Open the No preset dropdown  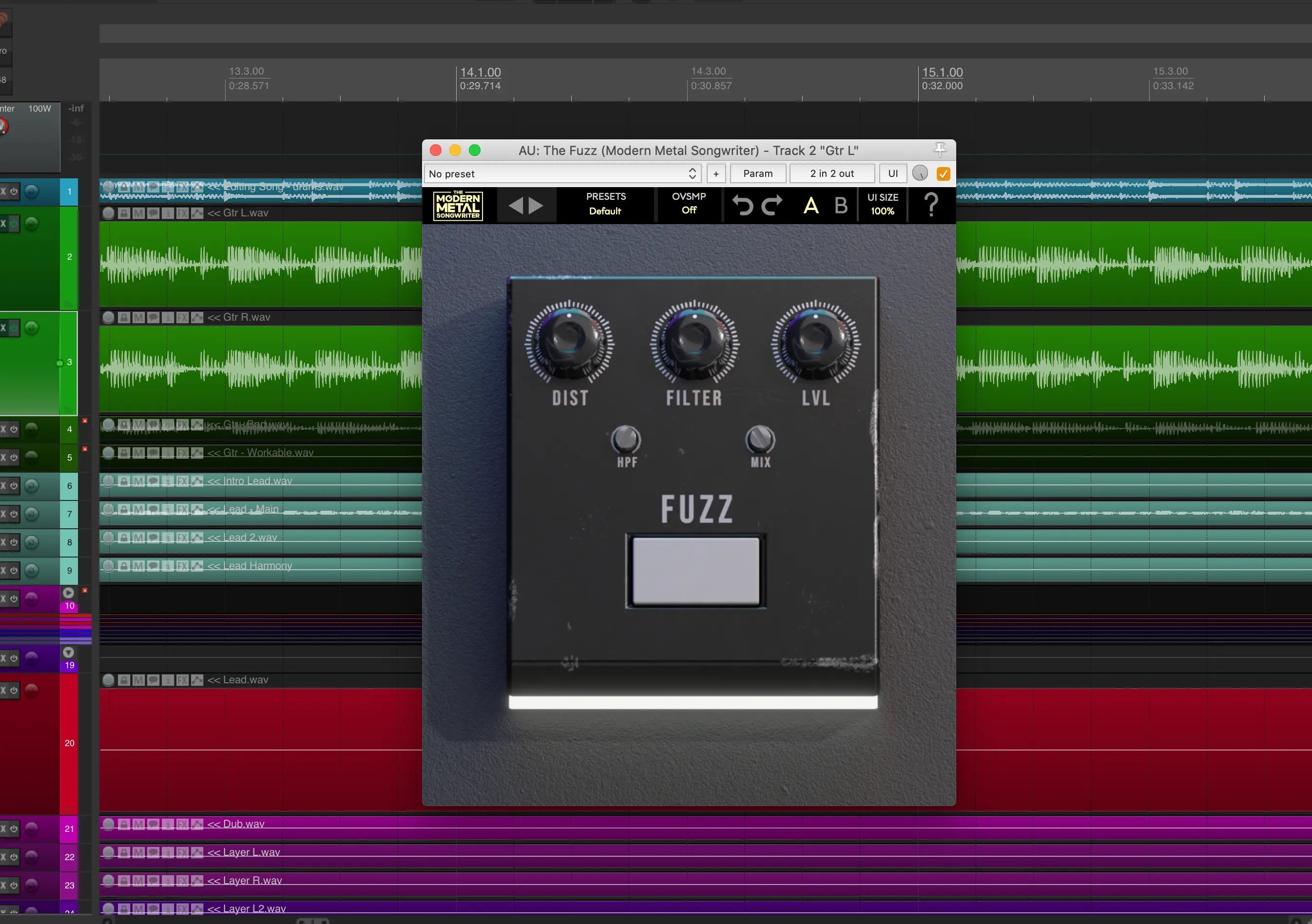563,173
